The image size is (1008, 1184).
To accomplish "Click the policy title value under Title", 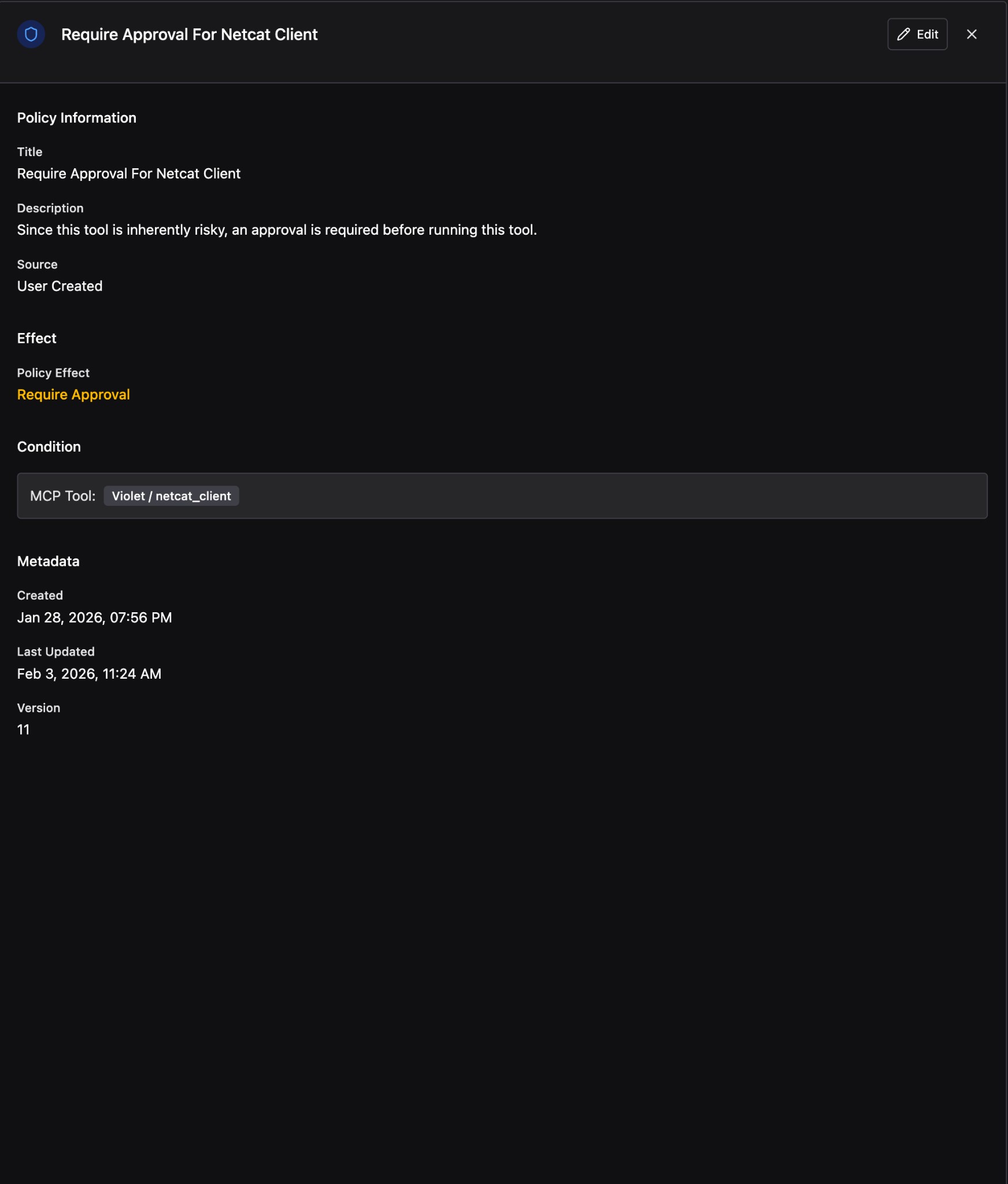I will [x=128, y=174].
